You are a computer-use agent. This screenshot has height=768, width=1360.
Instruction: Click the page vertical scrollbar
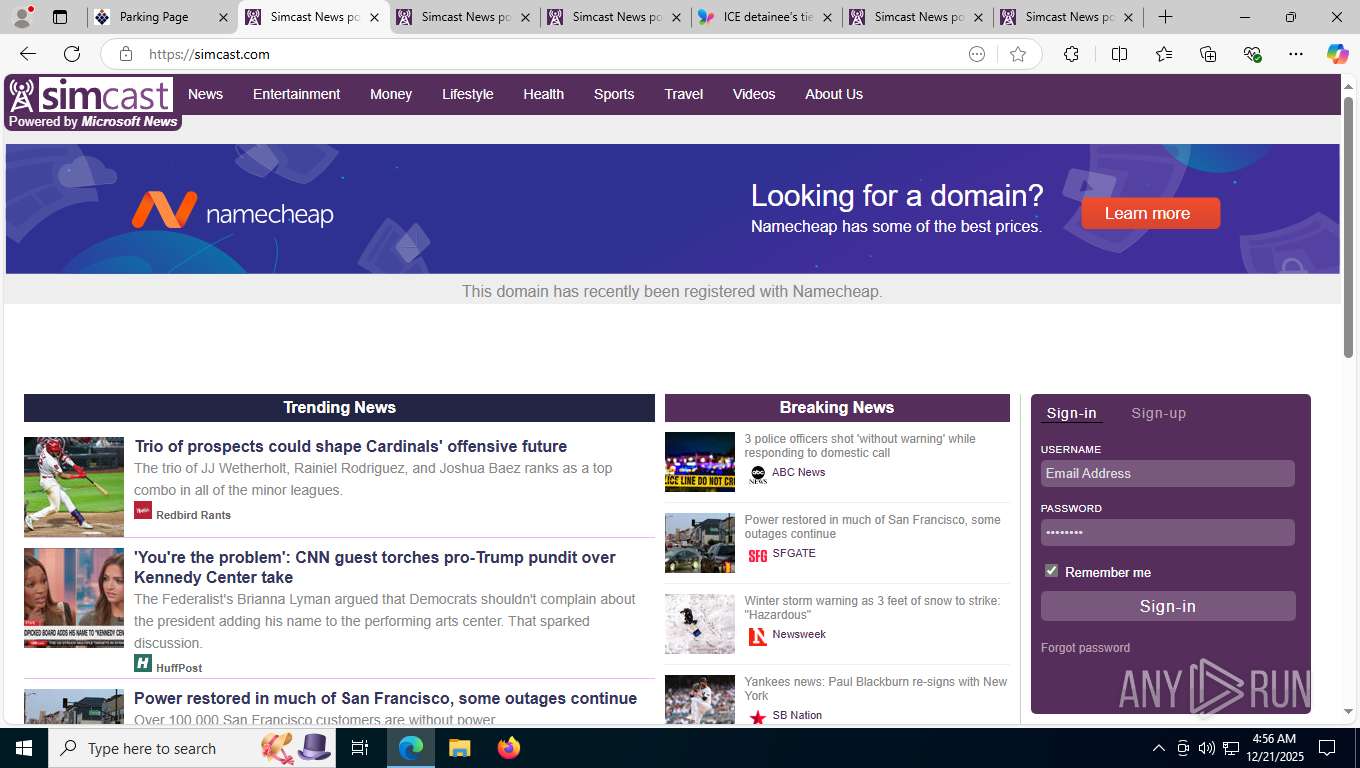pos(1349,227)
